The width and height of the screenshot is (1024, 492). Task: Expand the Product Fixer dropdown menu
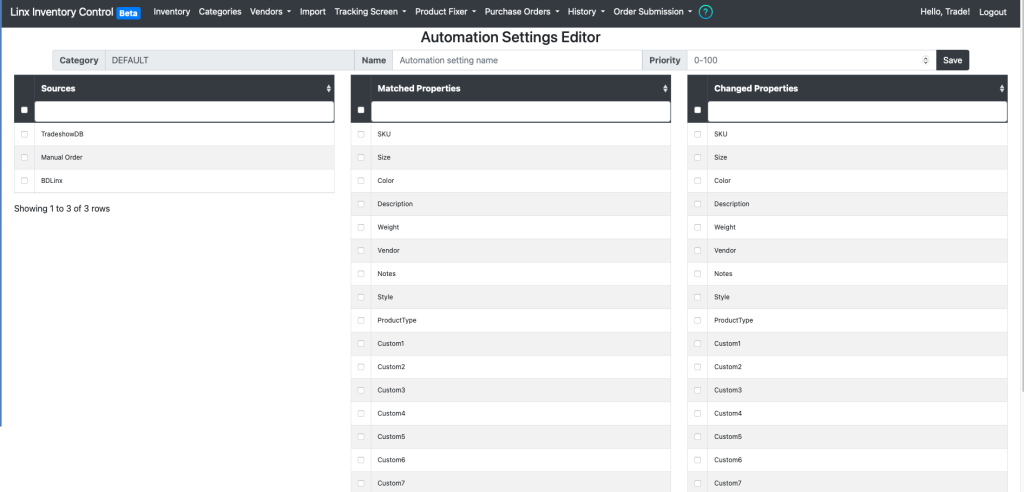(445, 12)
